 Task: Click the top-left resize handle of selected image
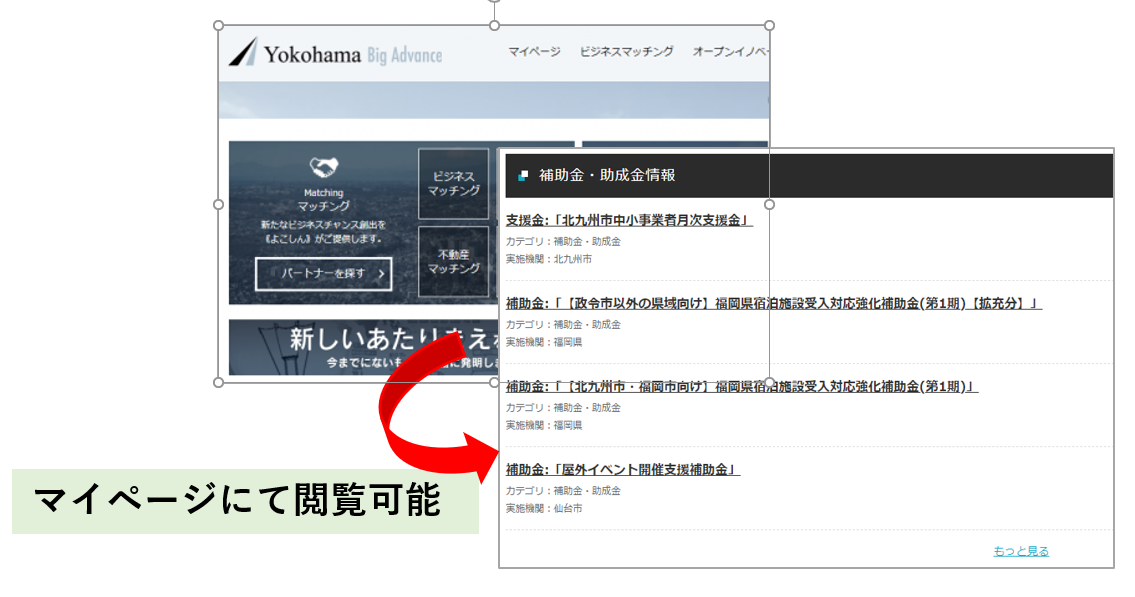tap(219, 26)
